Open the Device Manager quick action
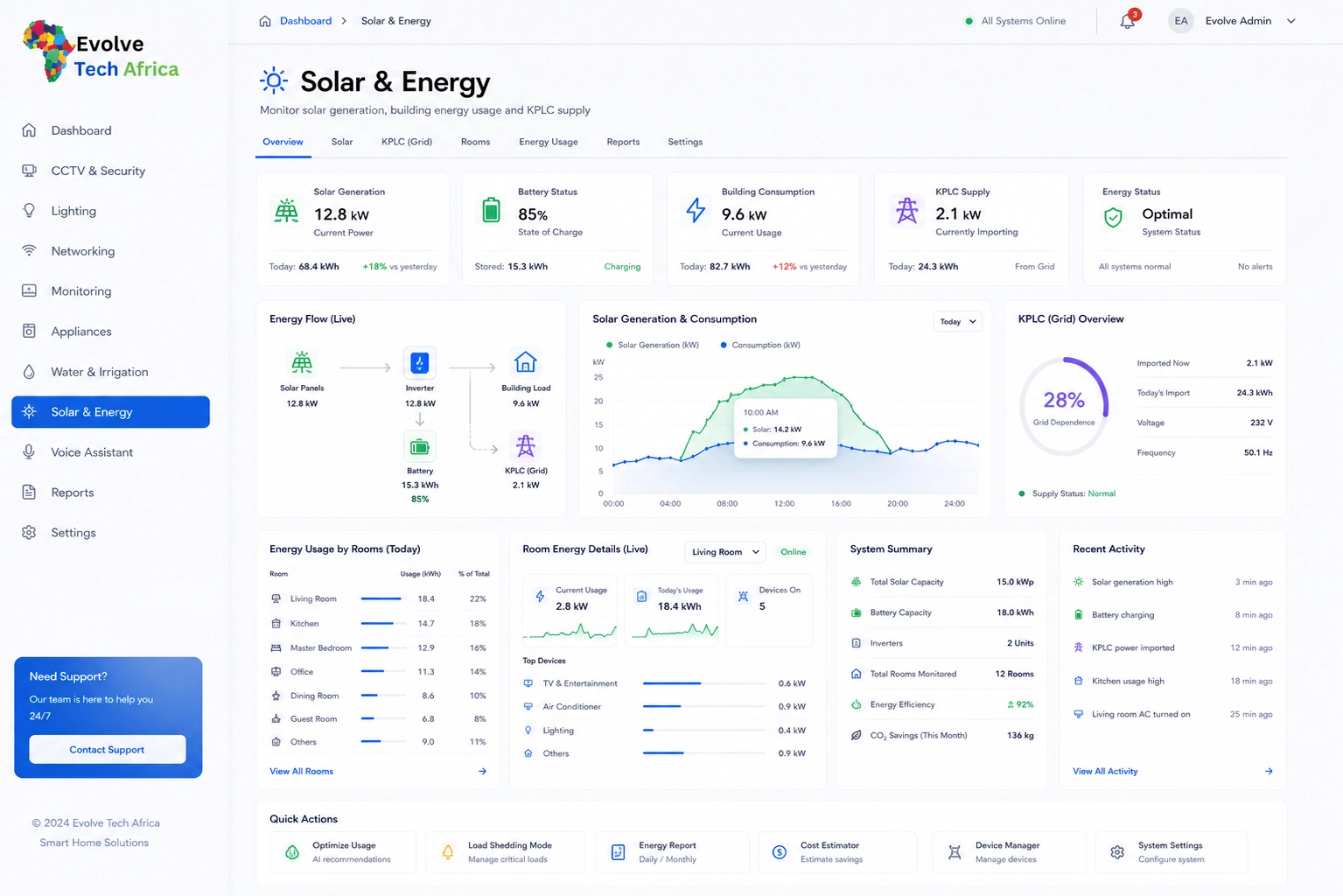Image resolution: width=1343 pixels, height=896 pixels. pyautogui.click(x=1009, y=852)
